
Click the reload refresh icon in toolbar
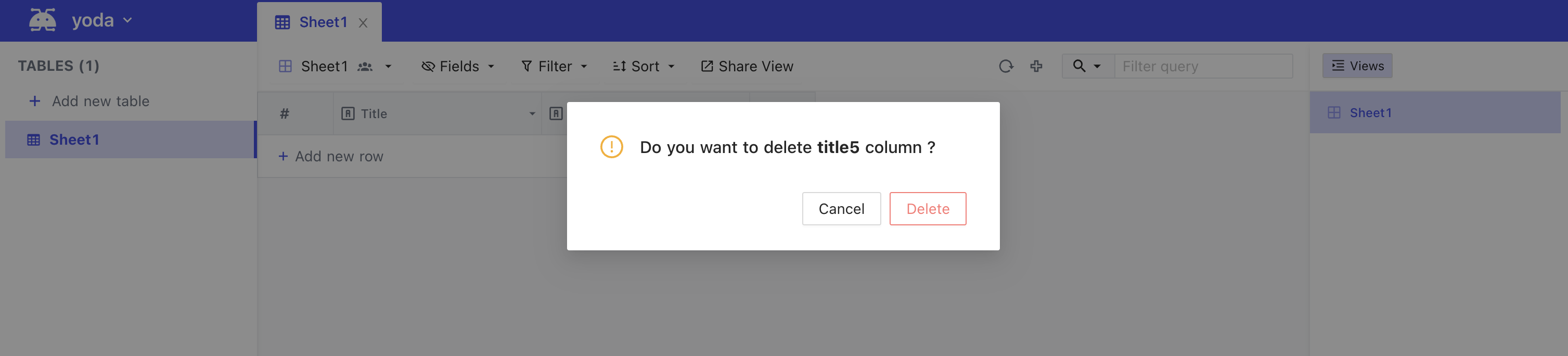[1006, 66]
